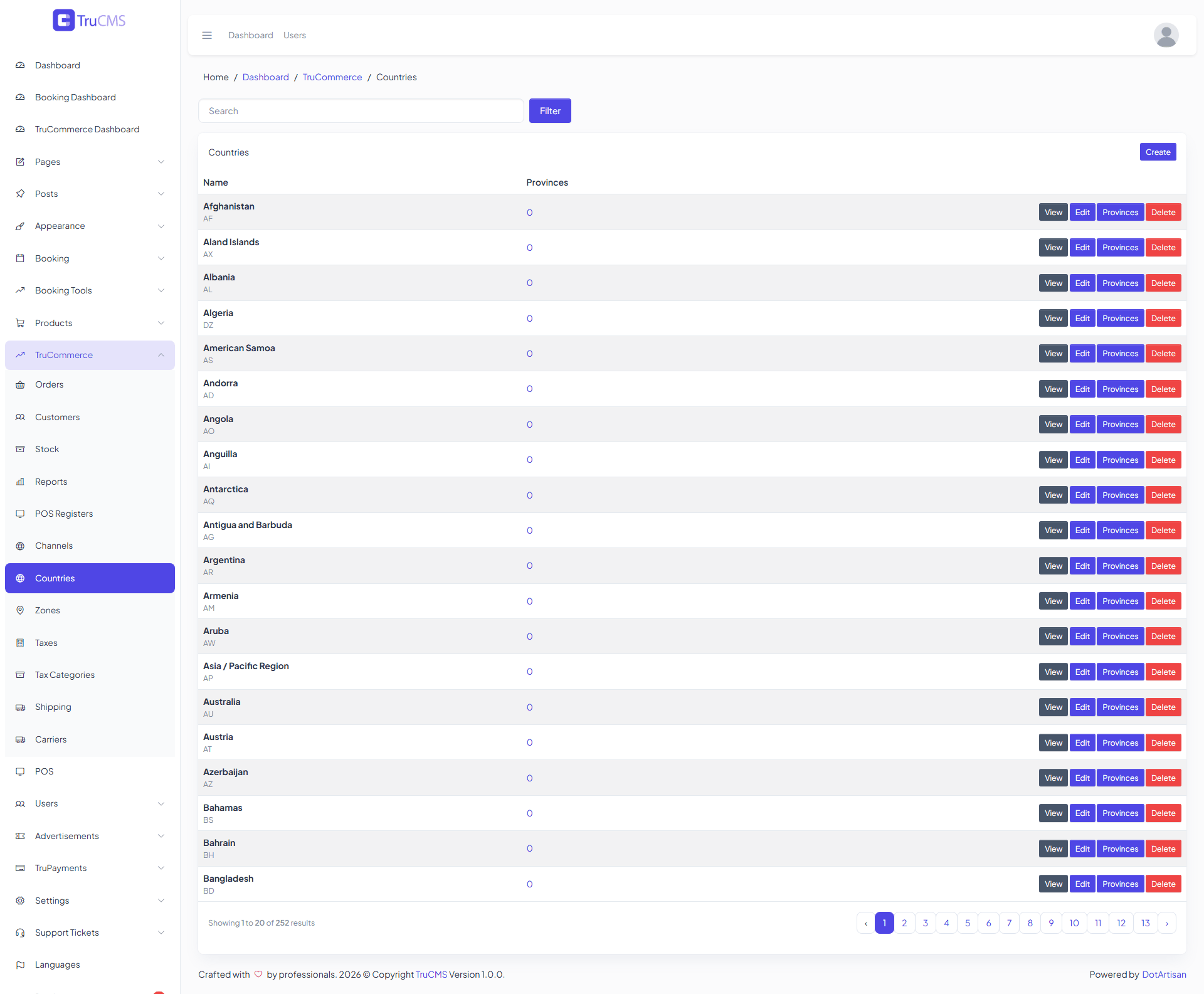Click the TruCommerce breadcrumb link
Image resolution: width=1204 pixels, height=994 pixels.
point(332,77)
